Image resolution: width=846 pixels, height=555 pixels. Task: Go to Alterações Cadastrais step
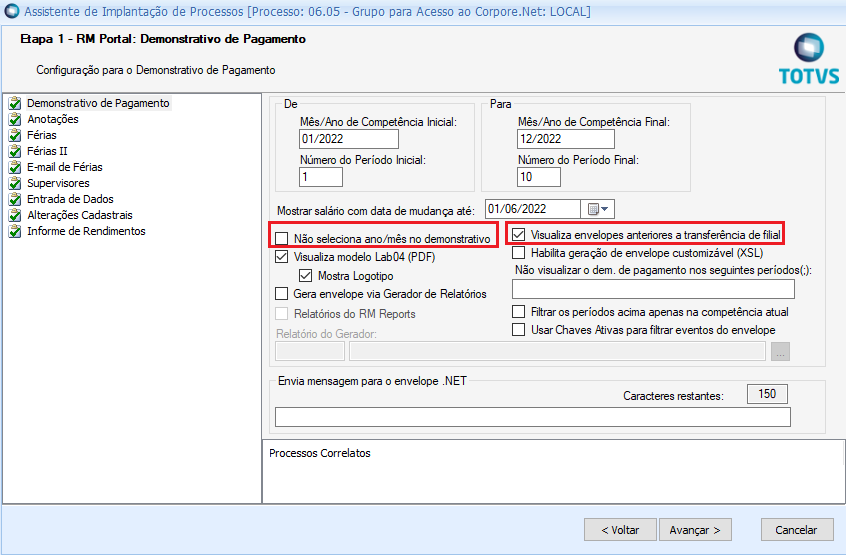pyautogui.click(x=80, y=215)
